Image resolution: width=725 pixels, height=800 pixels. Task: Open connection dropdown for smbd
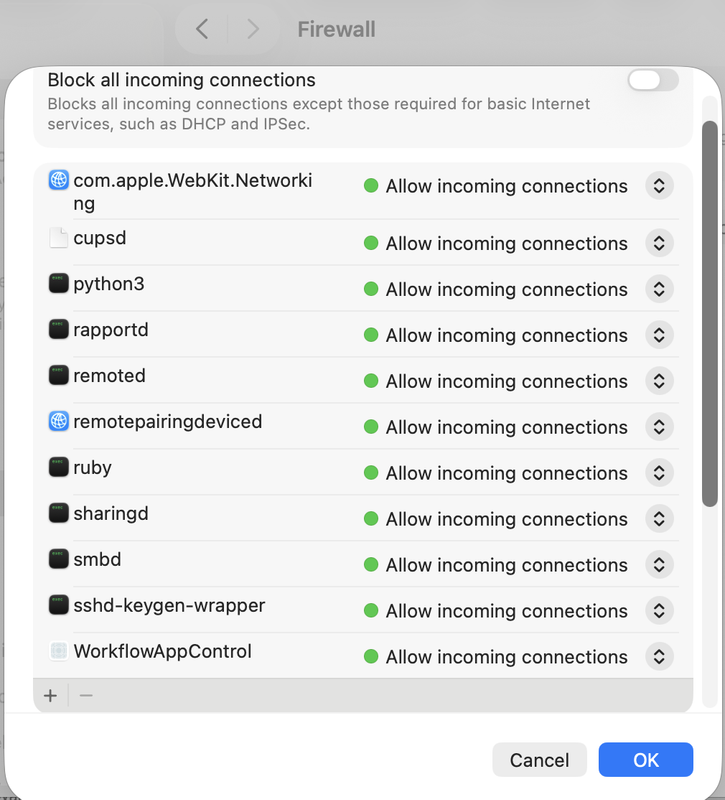point(659,564)
